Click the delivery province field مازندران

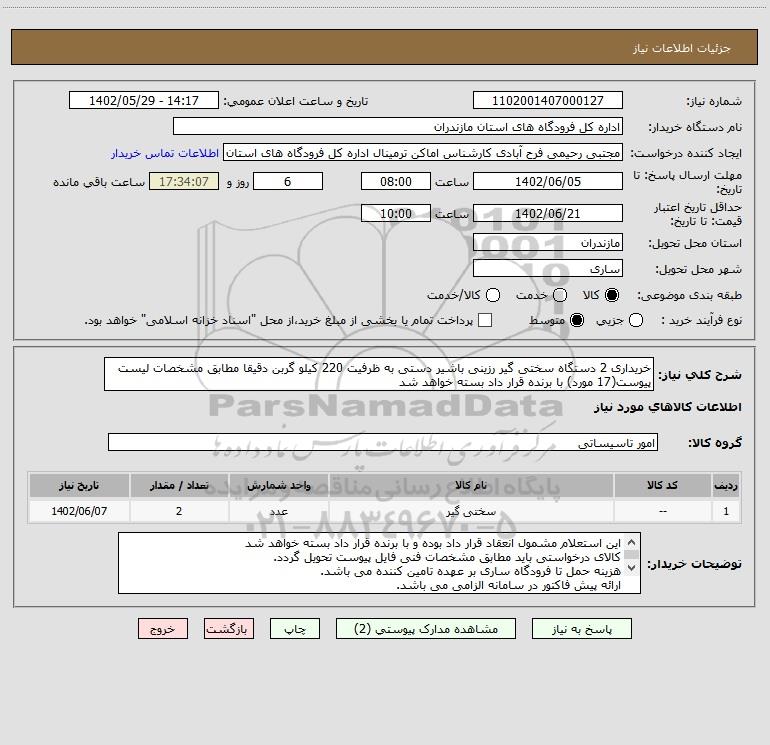(x=548, y=243)
